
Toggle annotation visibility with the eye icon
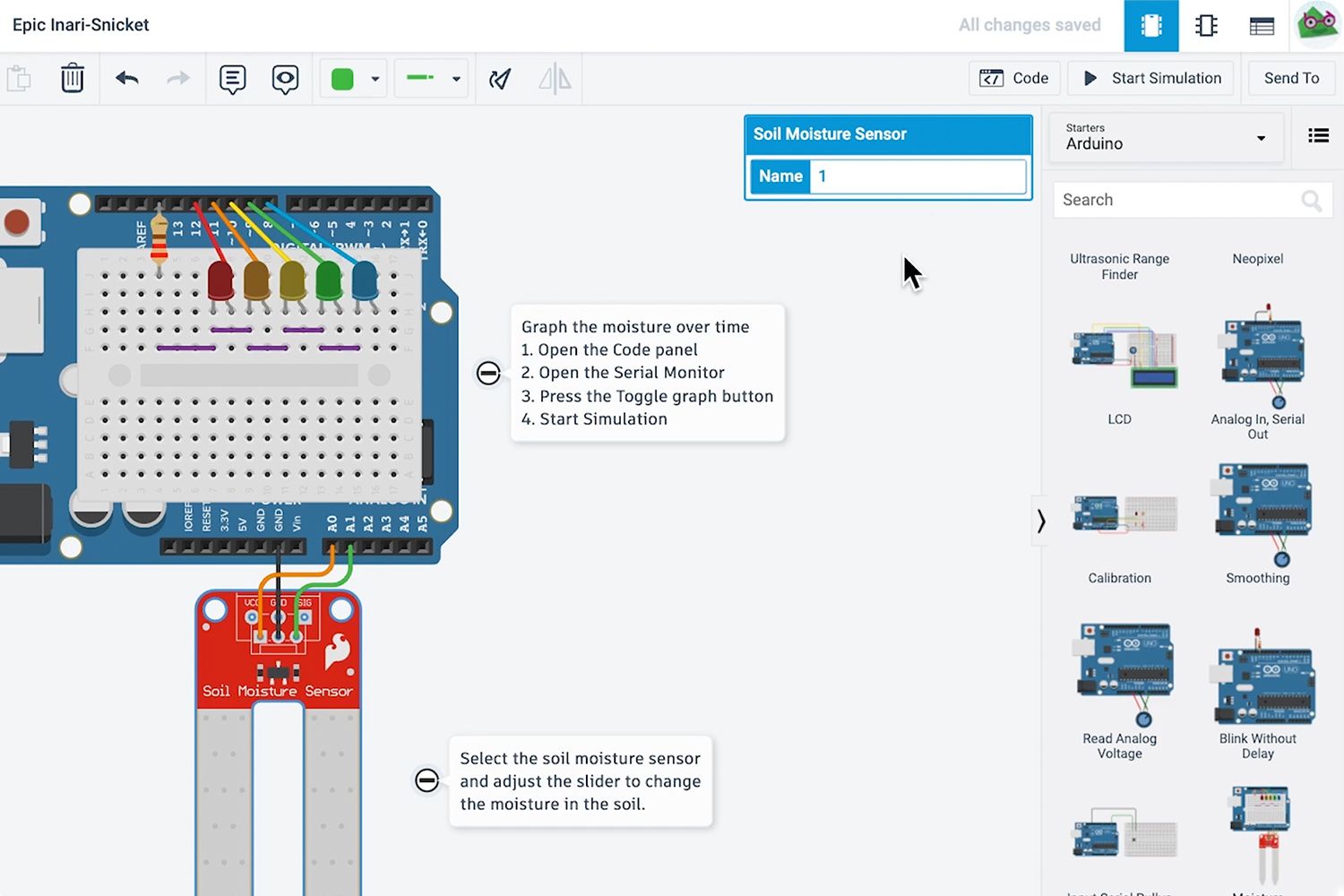[x=284, y=78]
